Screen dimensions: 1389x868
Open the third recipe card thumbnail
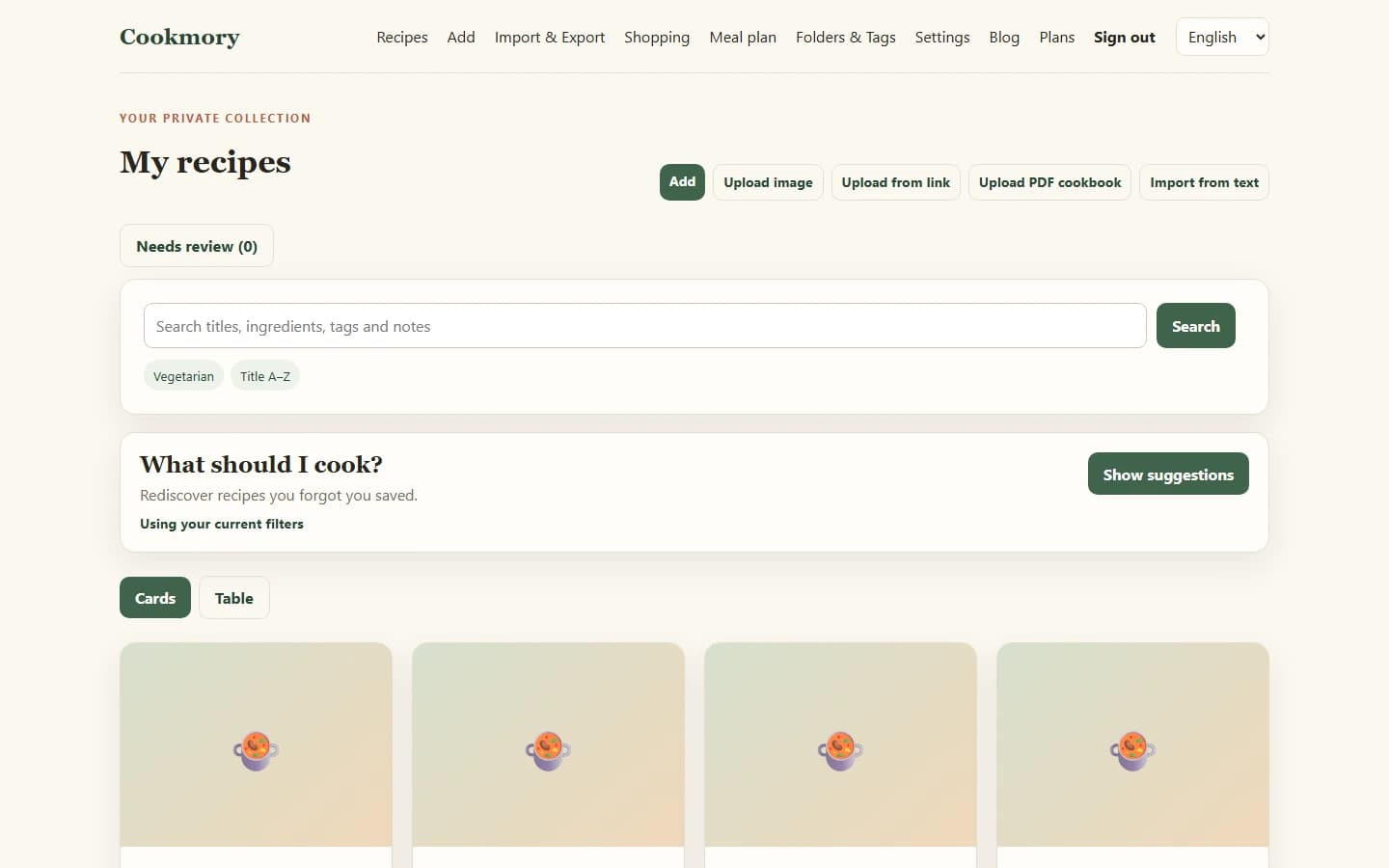[x=840, y=745]
